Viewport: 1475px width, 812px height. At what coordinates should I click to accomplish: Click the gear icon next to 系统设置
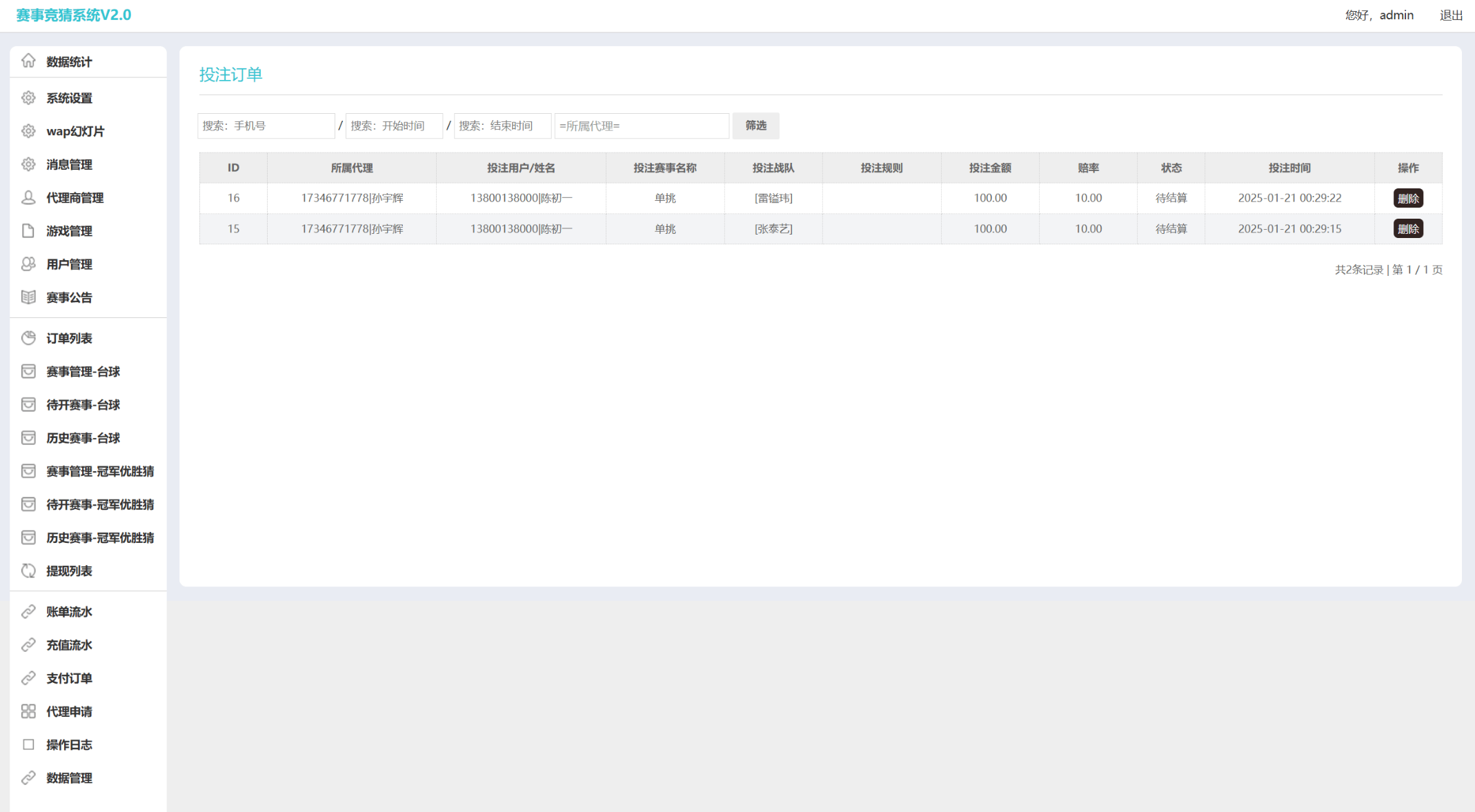tap(28, 98)
